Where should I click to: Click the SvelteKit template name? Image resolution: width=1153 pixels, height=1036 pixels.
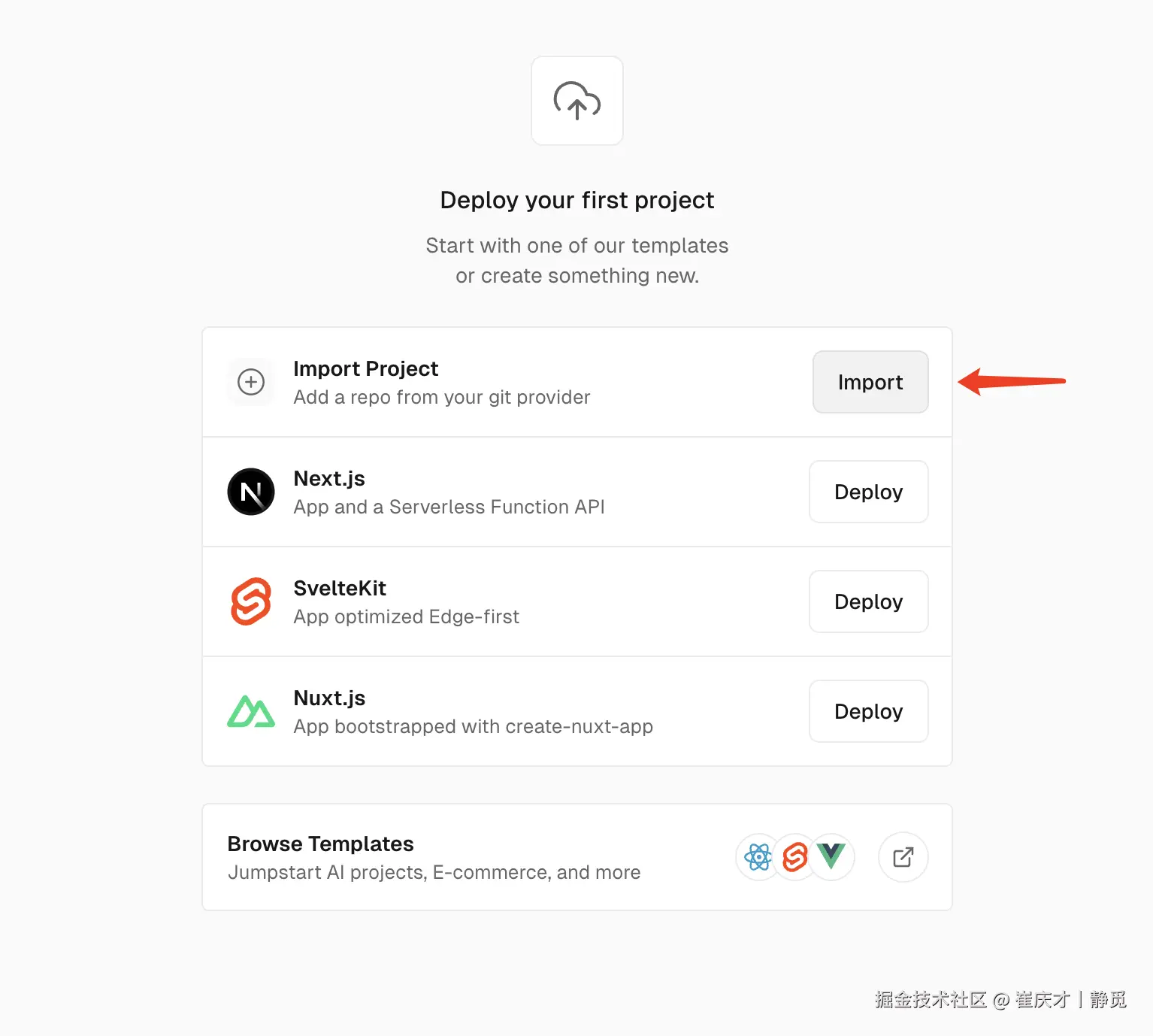point(340,588)
